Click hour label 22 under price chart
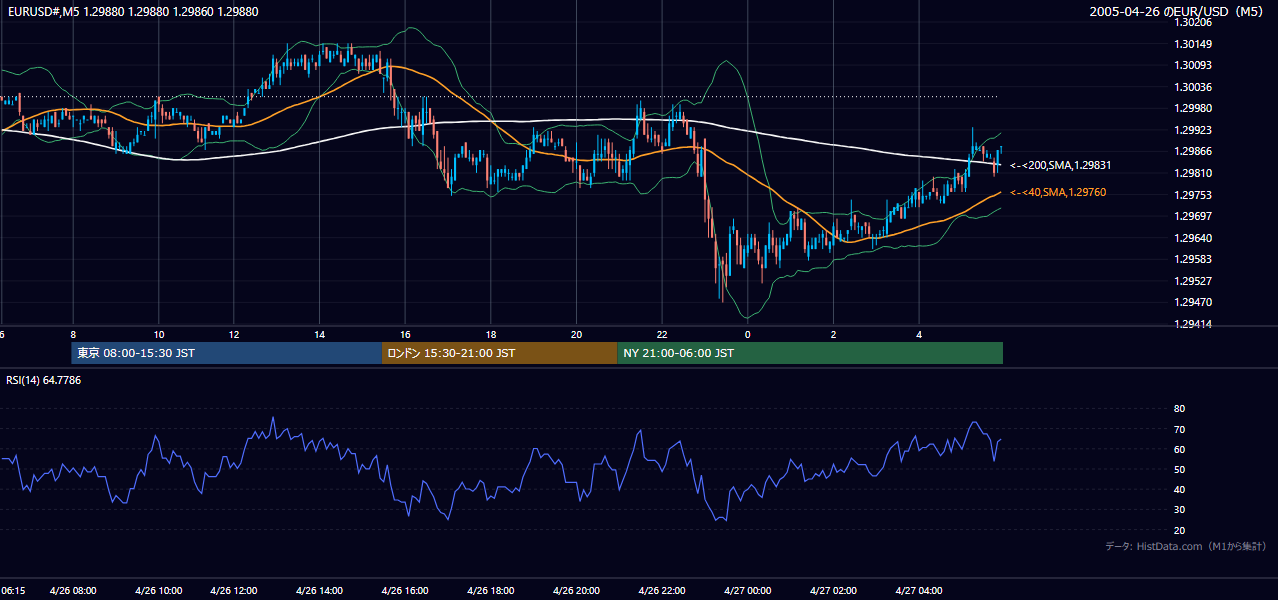 pos(662,334)
